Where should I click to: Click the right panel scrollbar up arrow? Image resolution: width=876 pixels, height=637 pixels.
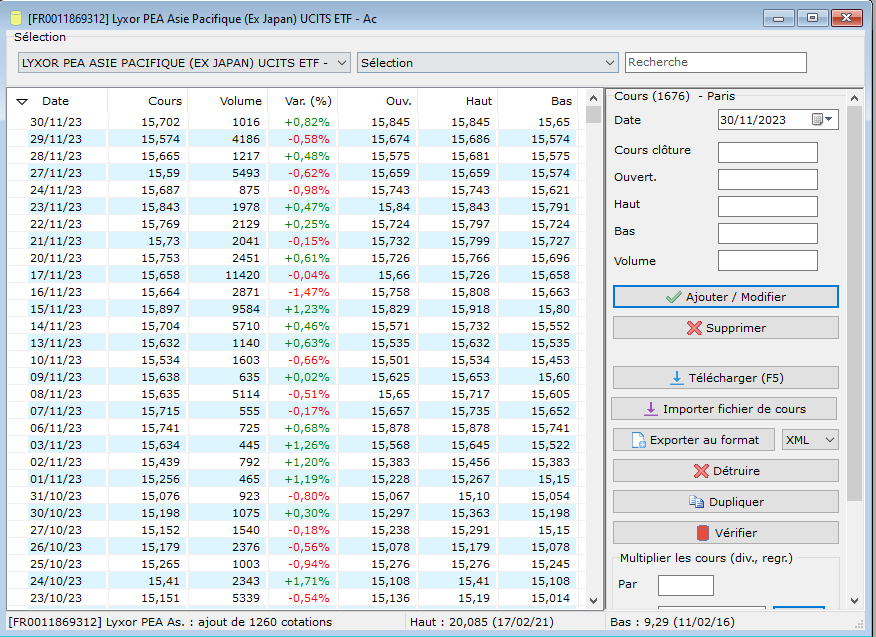[854, 98]
